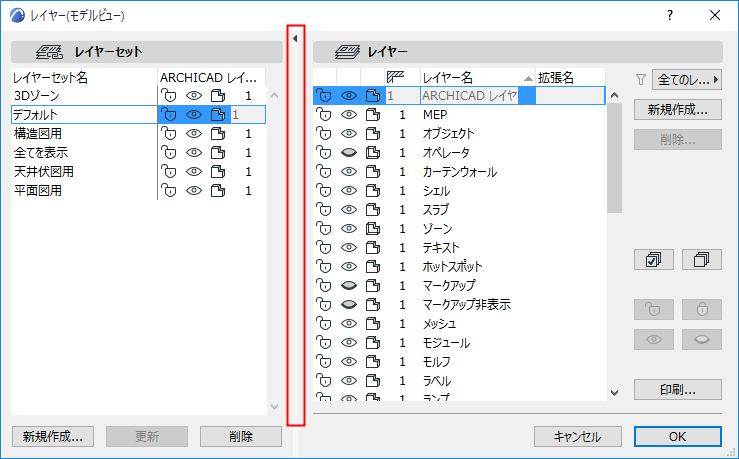
Task: Click model icon of 天井伏図用 layer set
Action: [x=218, y=172]
